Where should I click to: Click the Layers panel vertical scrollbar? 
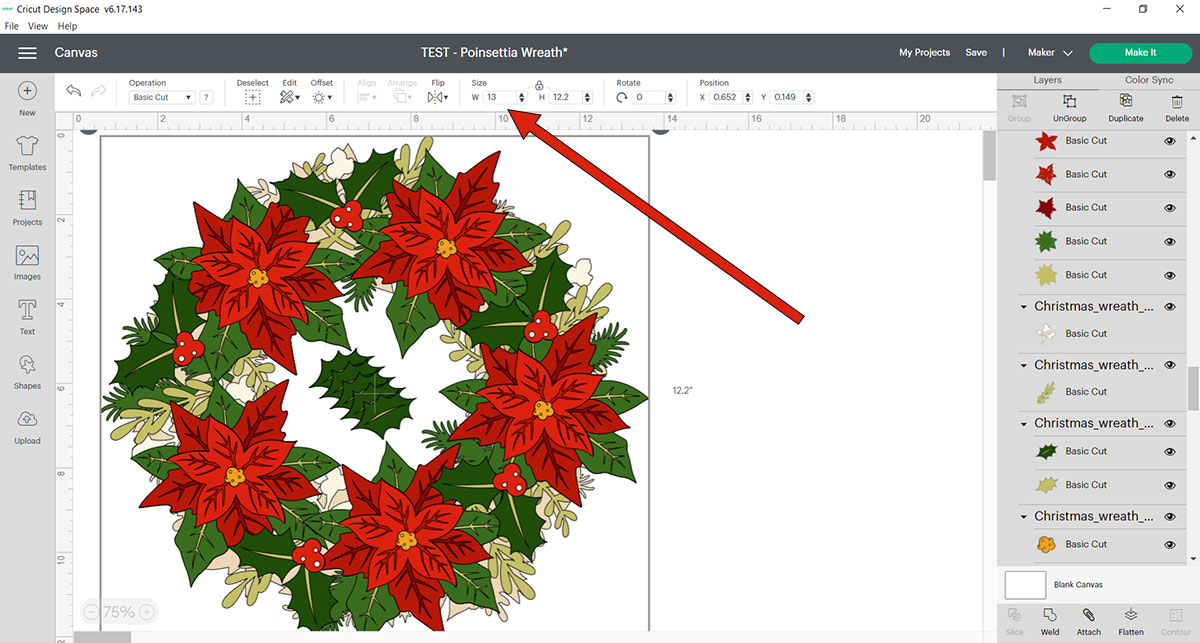coord(1193,388)
